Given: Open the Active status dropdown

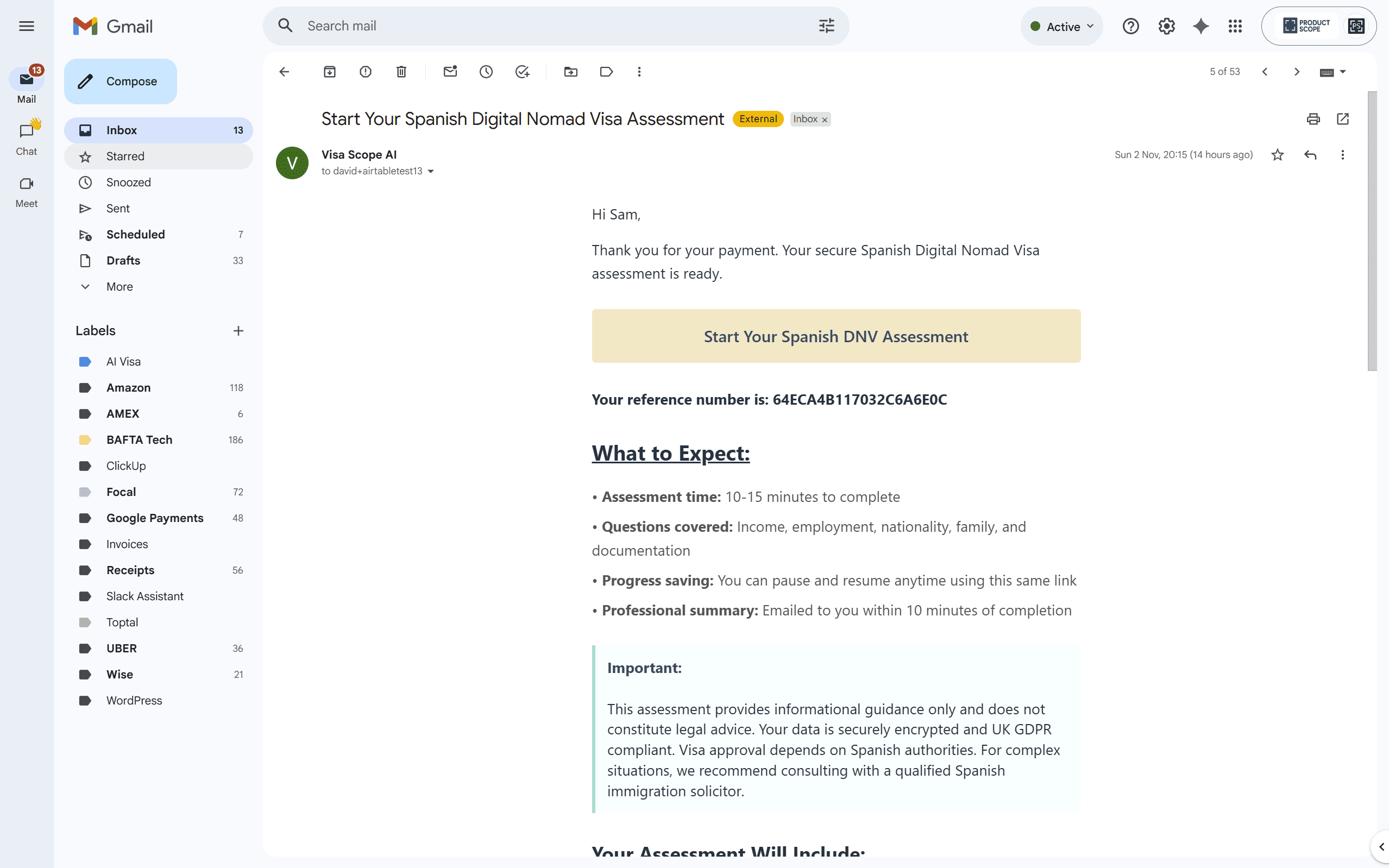Looking at the screenshot, I should (1062, 27).
